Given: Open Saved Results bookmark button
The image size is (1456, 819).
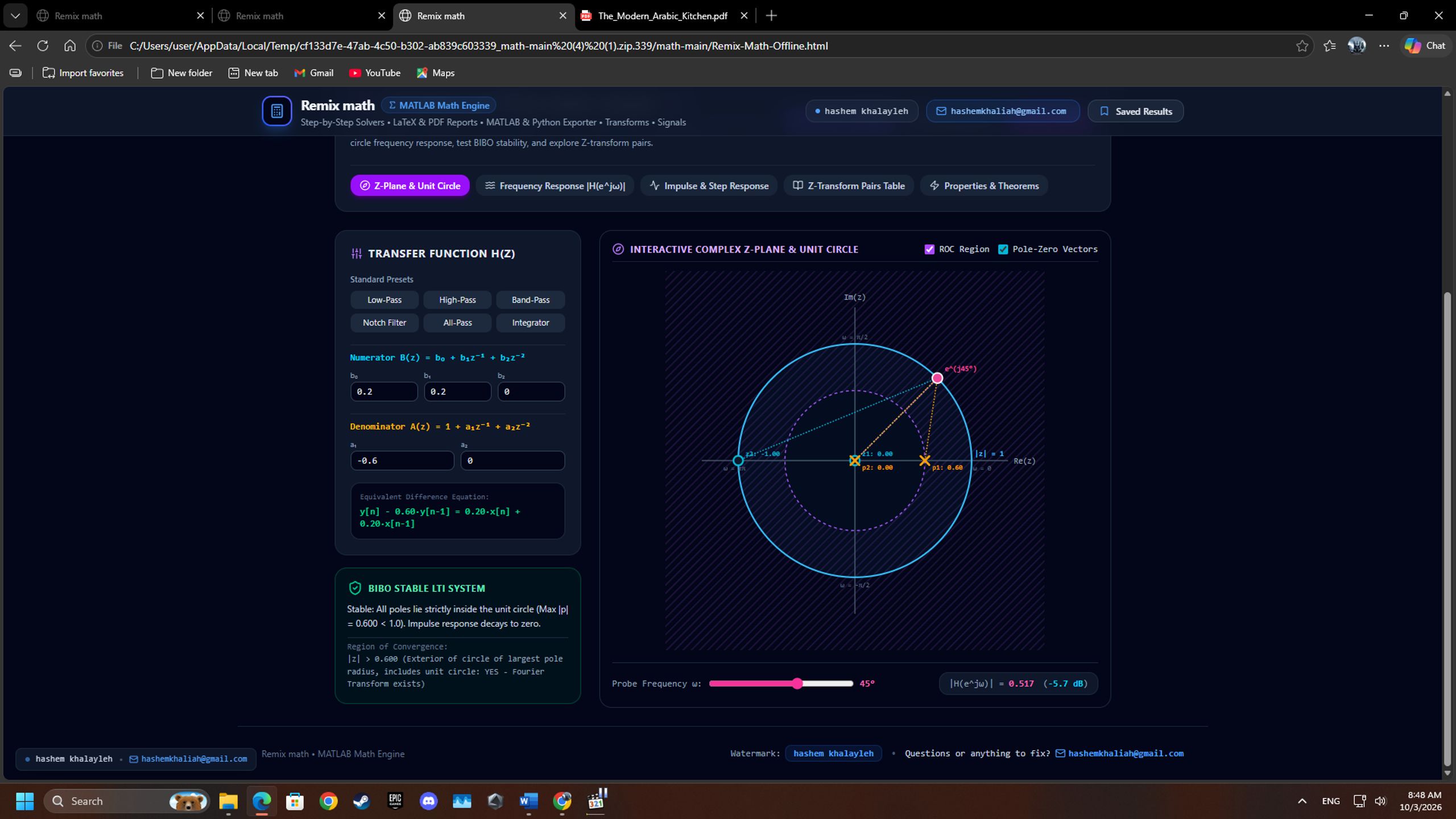Looking at the screenshot, I should [1135, 111].
